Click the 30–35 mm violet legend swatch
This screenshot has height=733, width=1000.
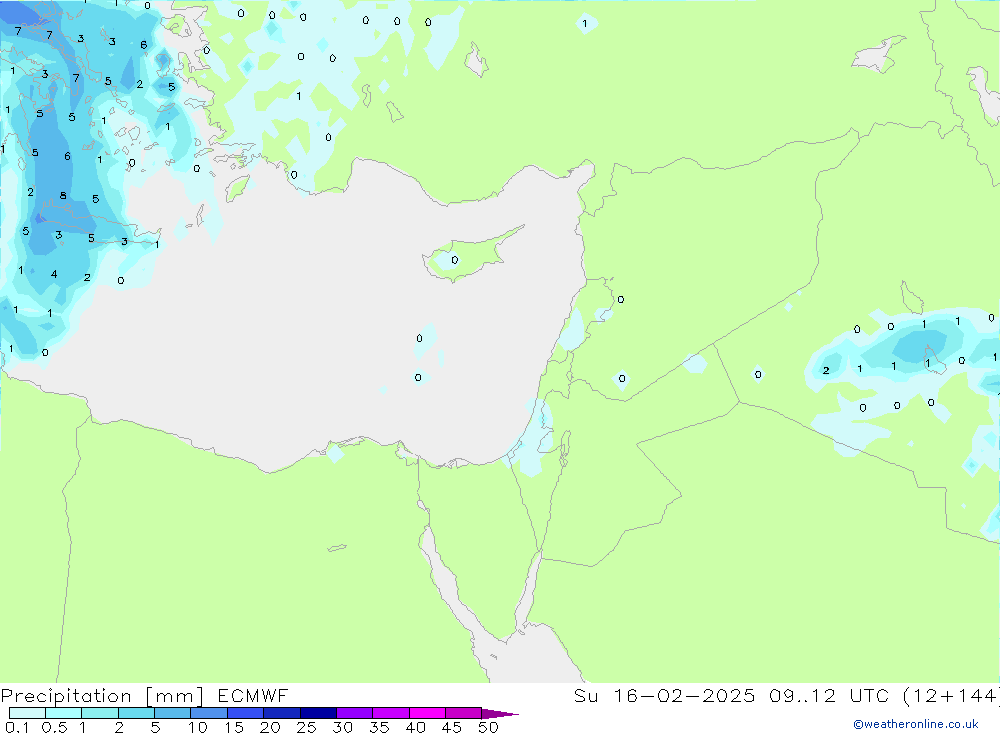point(354,713)
